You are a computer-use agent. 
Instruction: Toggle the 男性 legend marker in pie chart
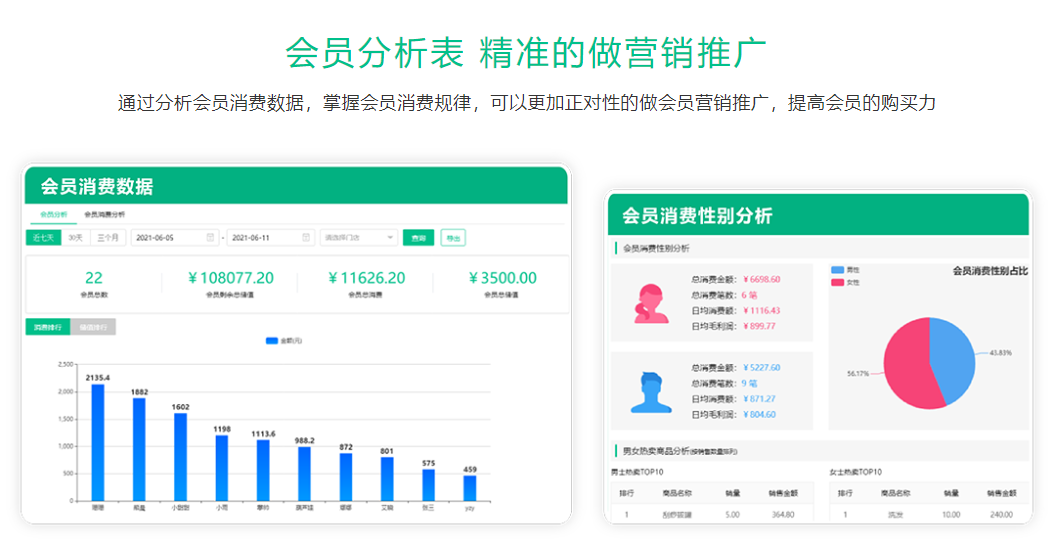click(x=837, y=270)
